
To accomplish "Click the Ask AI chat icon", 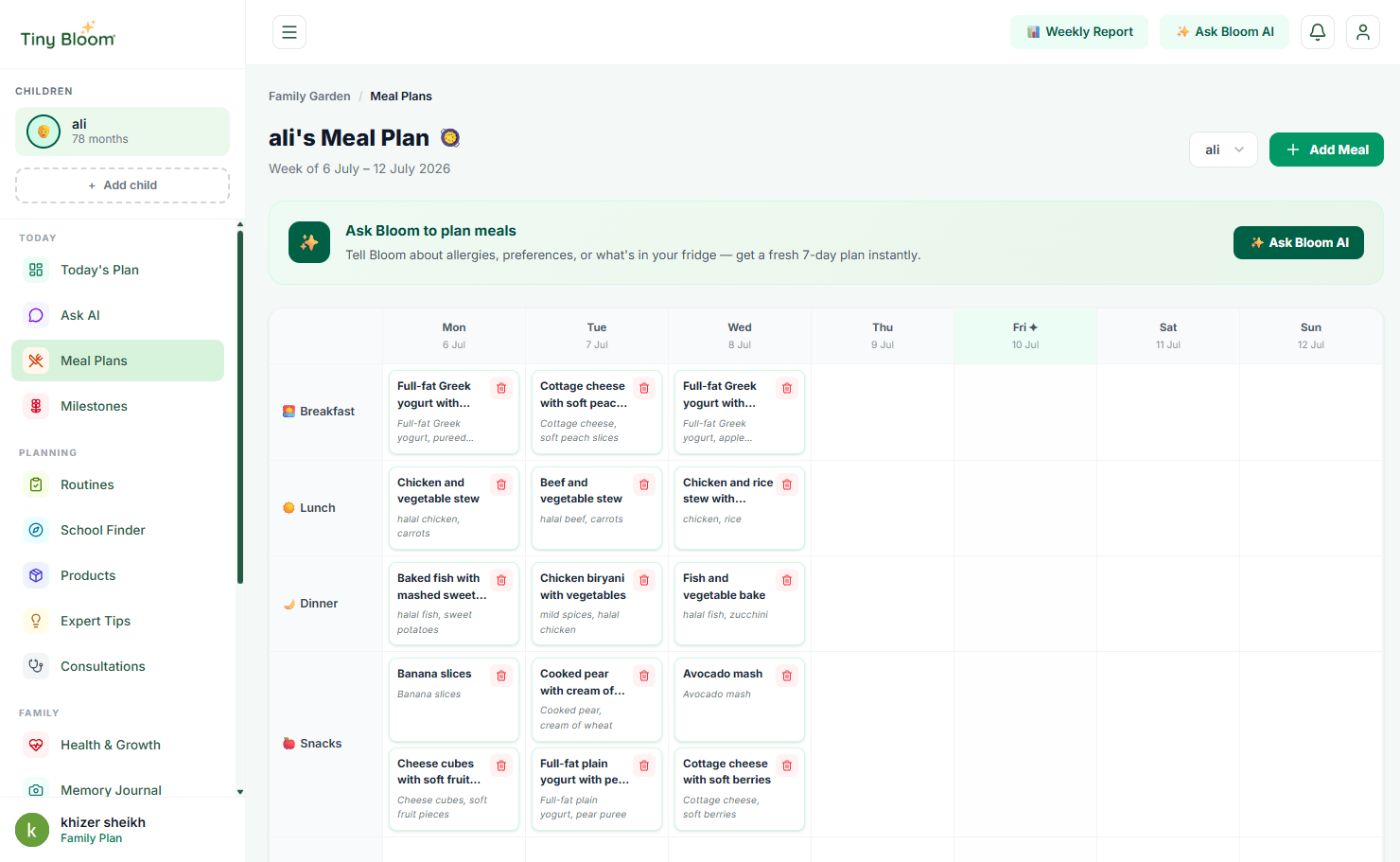I will tap(36, 315).
